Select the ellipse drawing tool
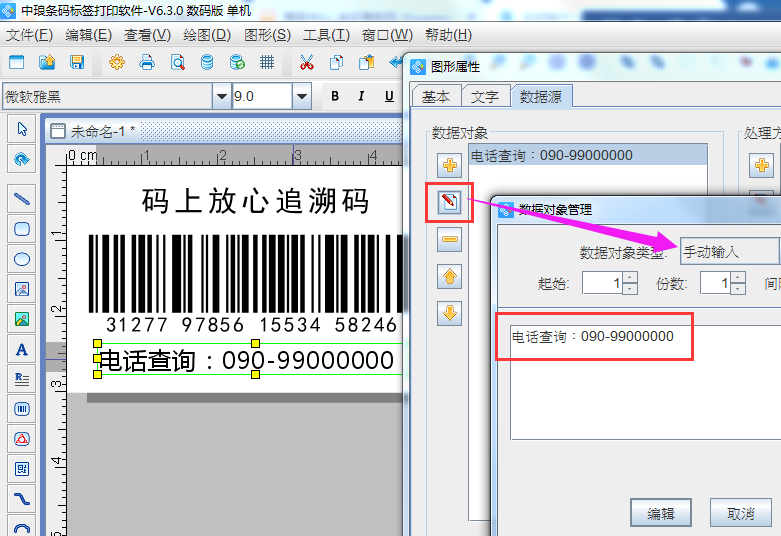 pos(21,259)
